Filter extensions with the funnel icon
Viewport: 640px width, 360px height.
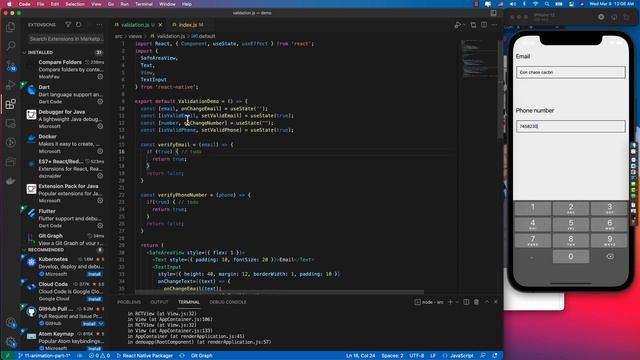(x=68, y=25)
